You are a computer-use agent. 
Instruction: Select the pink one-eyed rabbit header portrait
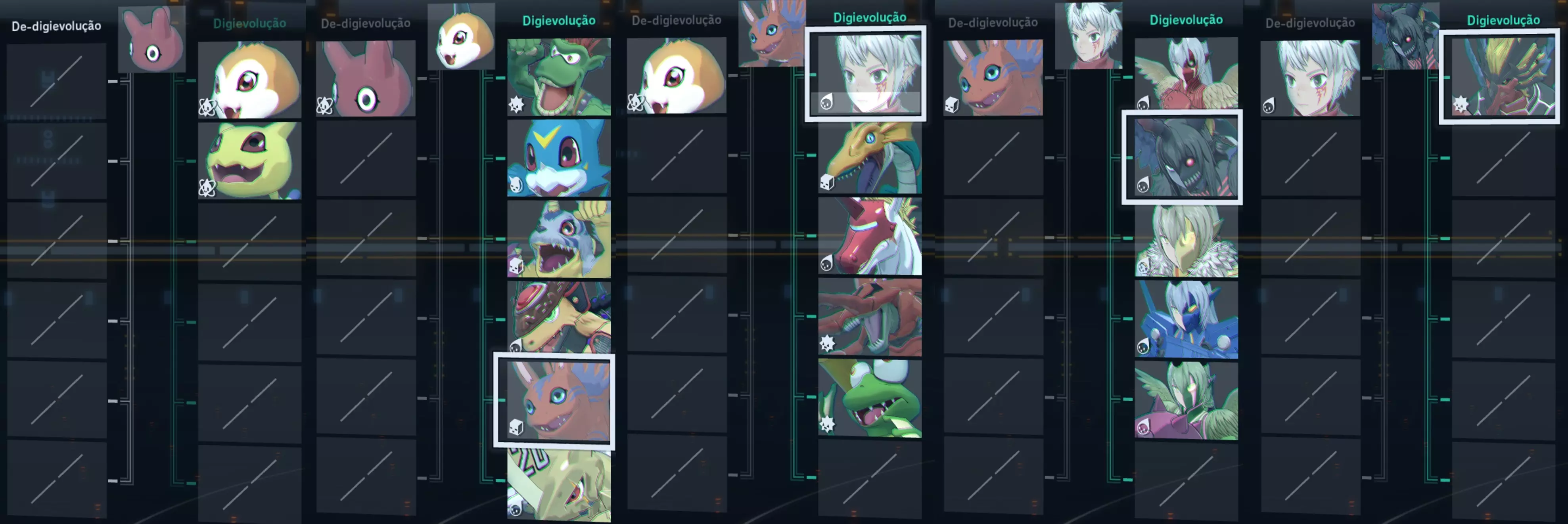(x=151, y=40)
